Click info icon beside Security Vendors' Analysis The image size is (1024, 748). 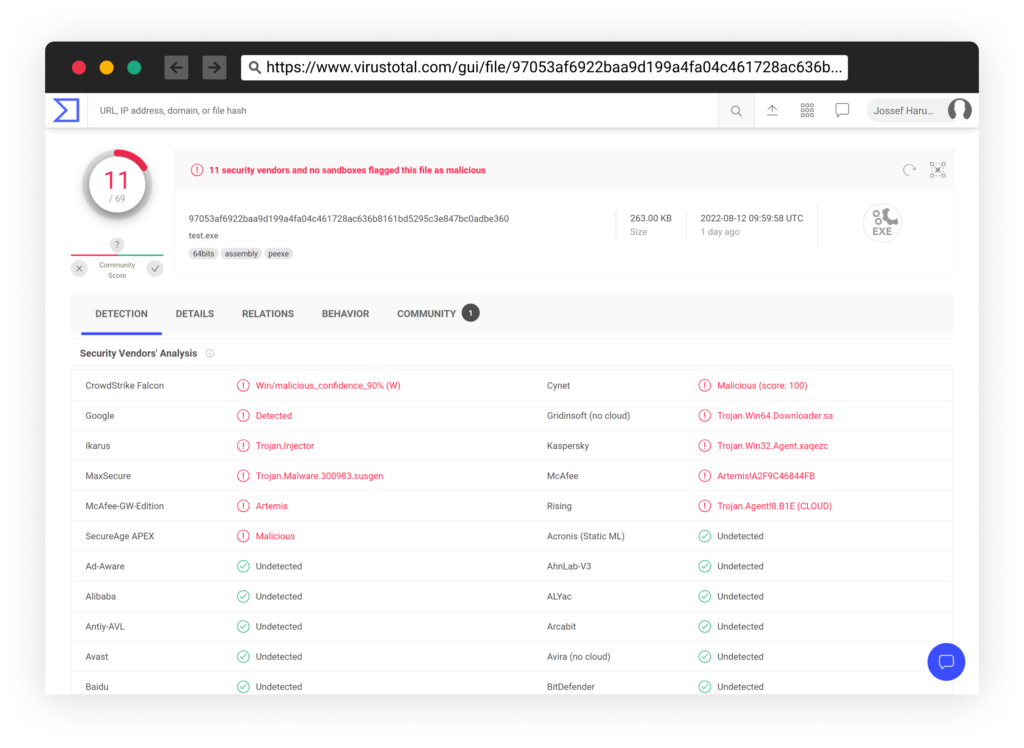(x=210, y=353)
